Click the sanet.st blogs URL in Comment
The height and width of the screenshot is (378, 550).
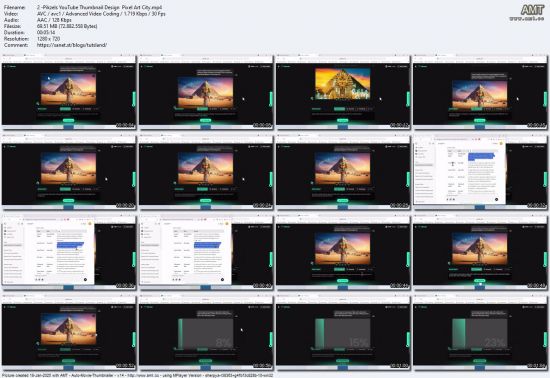click(x=72, y=45)
